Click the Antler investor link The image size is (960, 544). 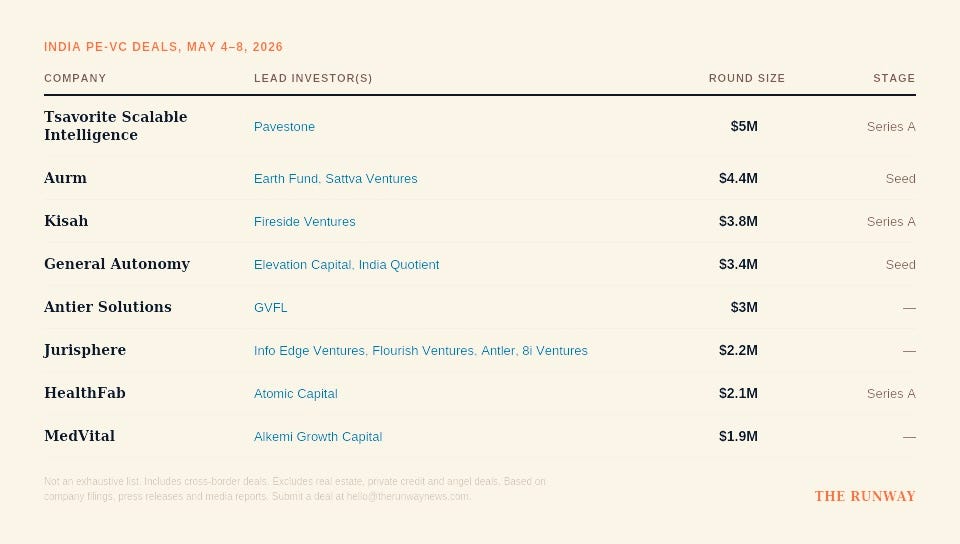[x=498, y=351]
